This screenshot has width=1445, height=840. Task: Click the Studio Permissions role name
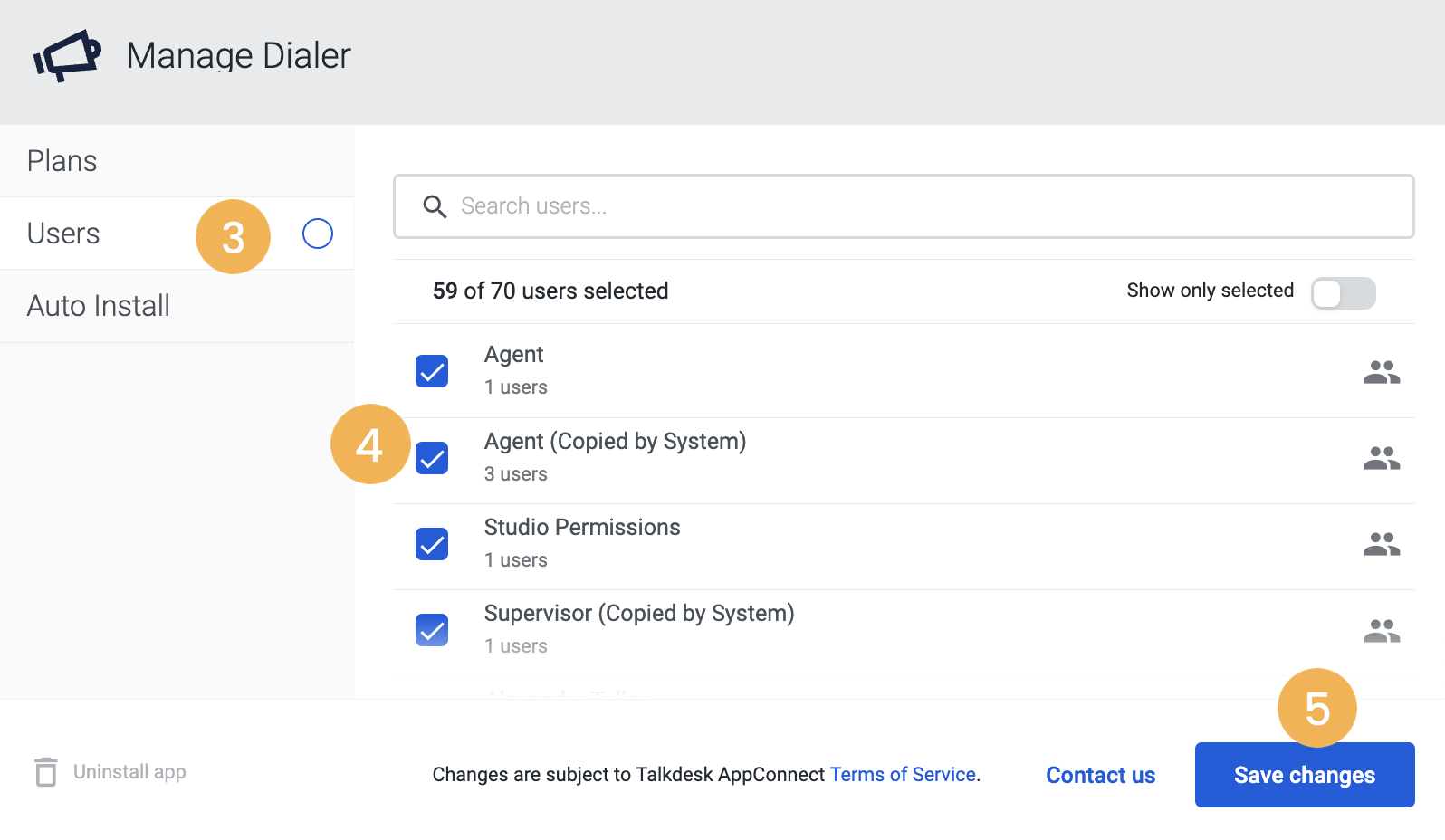(x=582, y=527)
